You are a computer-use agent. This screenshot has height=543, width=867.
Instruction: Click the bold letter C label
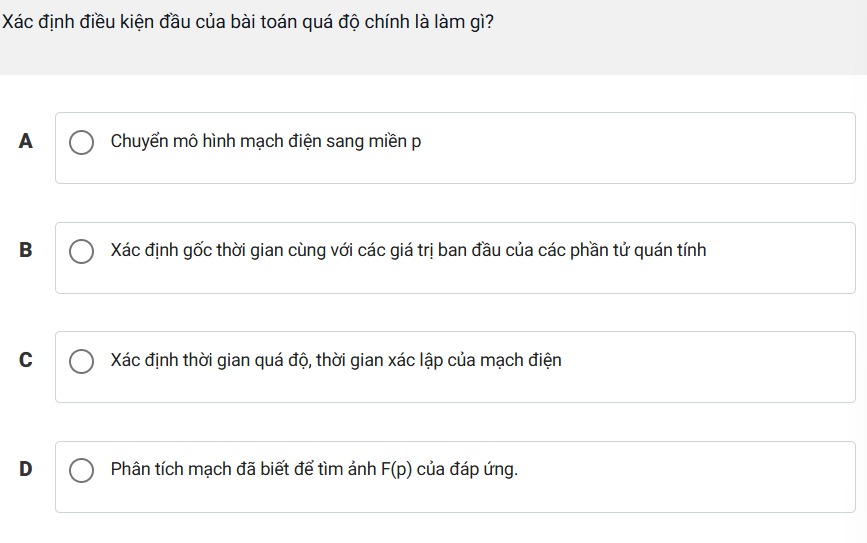pos(25,360)
